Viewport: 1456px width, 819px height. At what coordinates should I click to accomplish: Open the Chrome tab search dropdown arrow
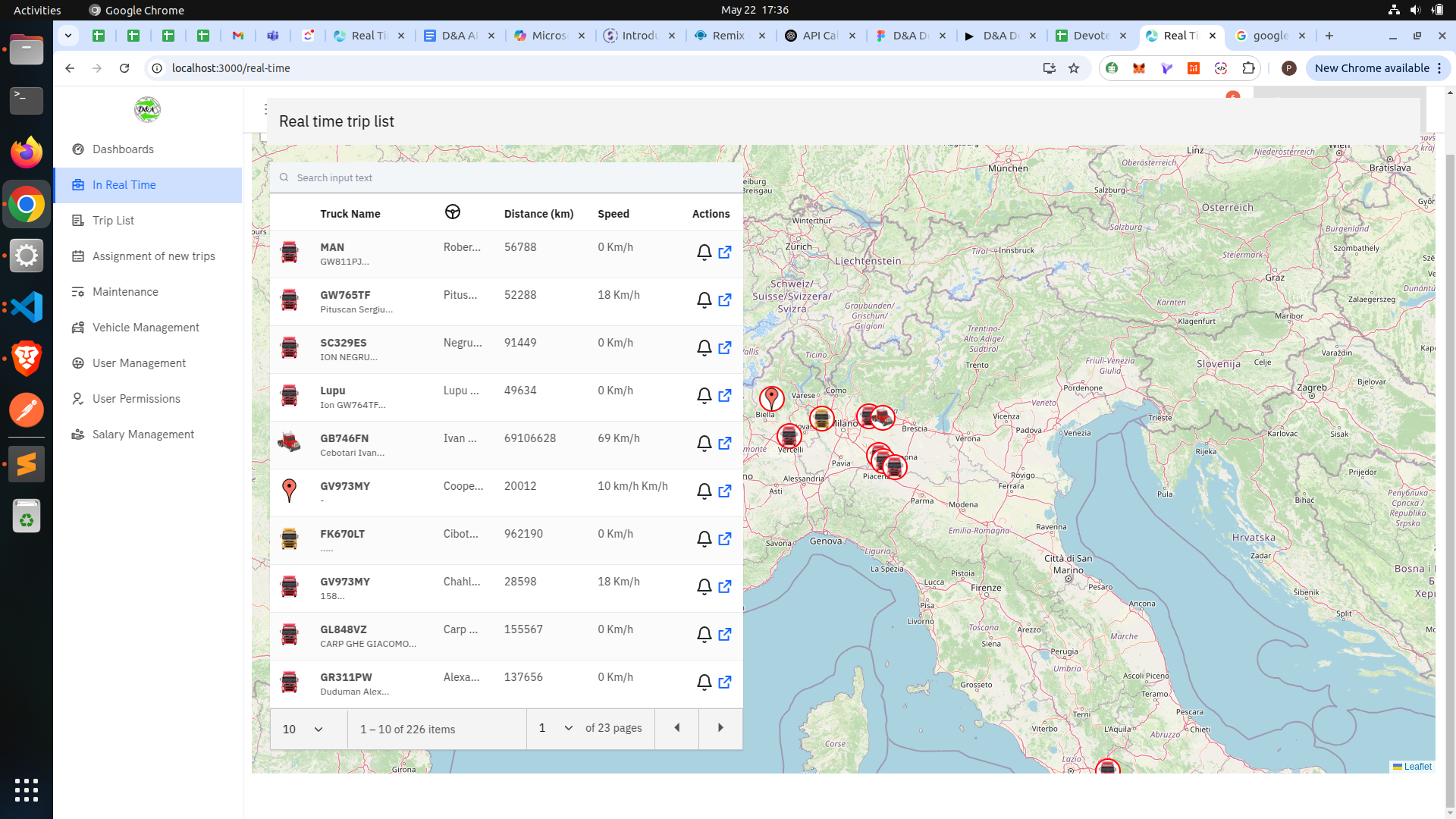(68, 36)
